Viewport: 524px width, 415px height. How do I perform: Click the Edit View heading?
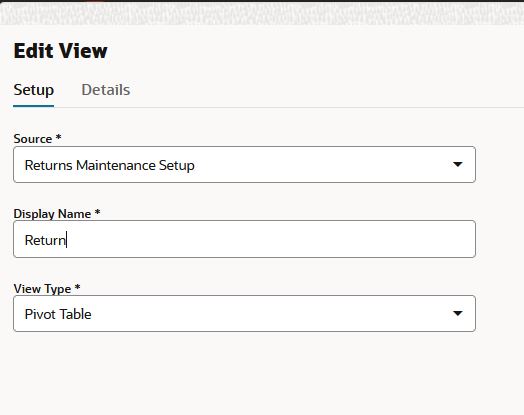click(60, 51)
